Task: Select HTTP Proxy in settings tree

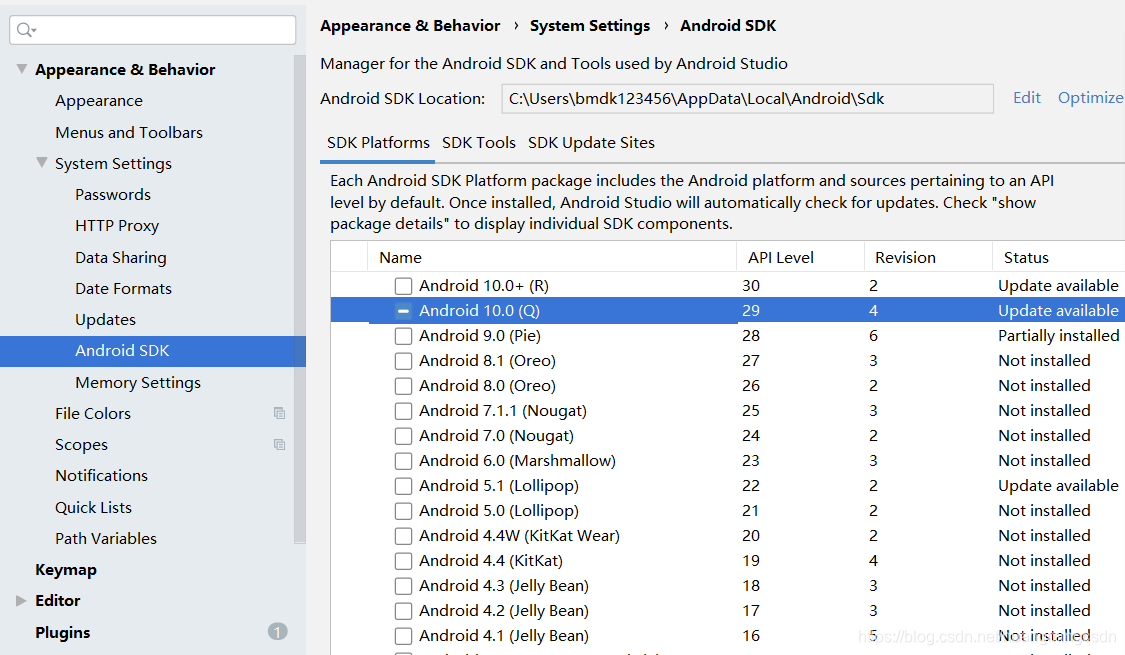Action: tap(117, 226)
